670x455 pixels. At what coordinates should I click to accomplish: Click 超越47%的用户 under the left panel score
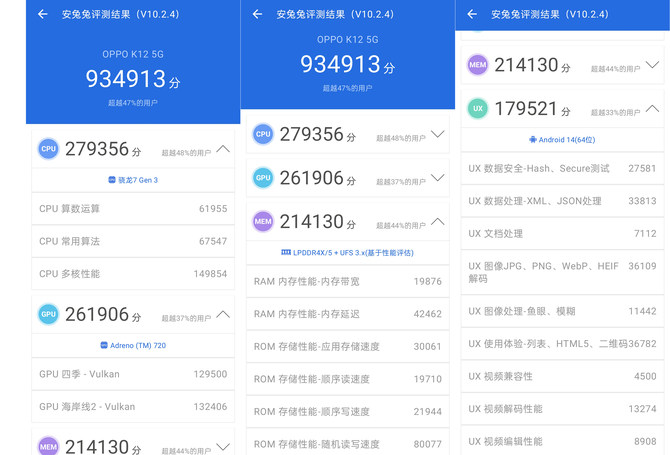pyautogui.click(x=133, y=103)
